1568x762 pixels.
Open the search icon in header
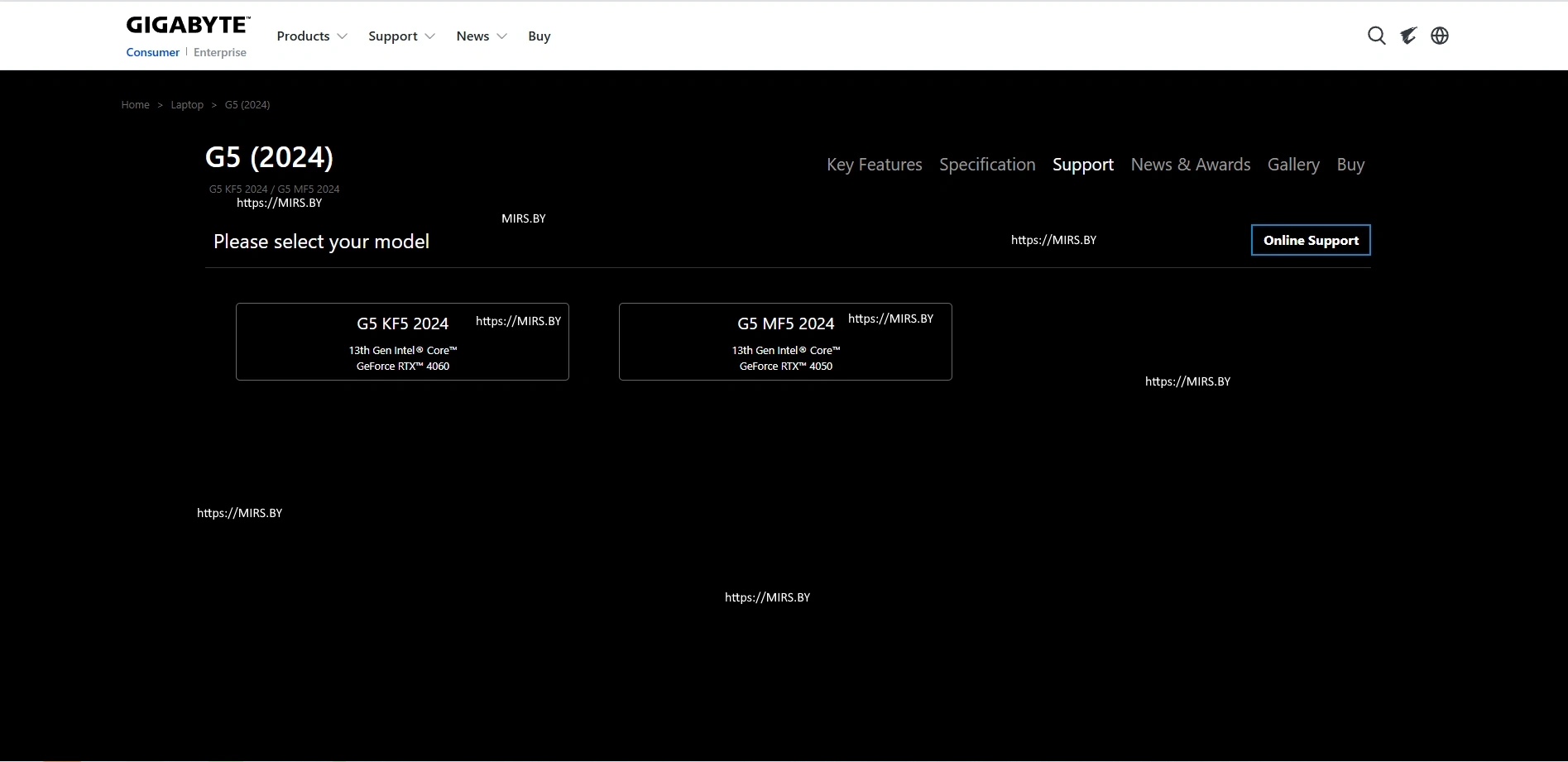[x=1376, y=36]
